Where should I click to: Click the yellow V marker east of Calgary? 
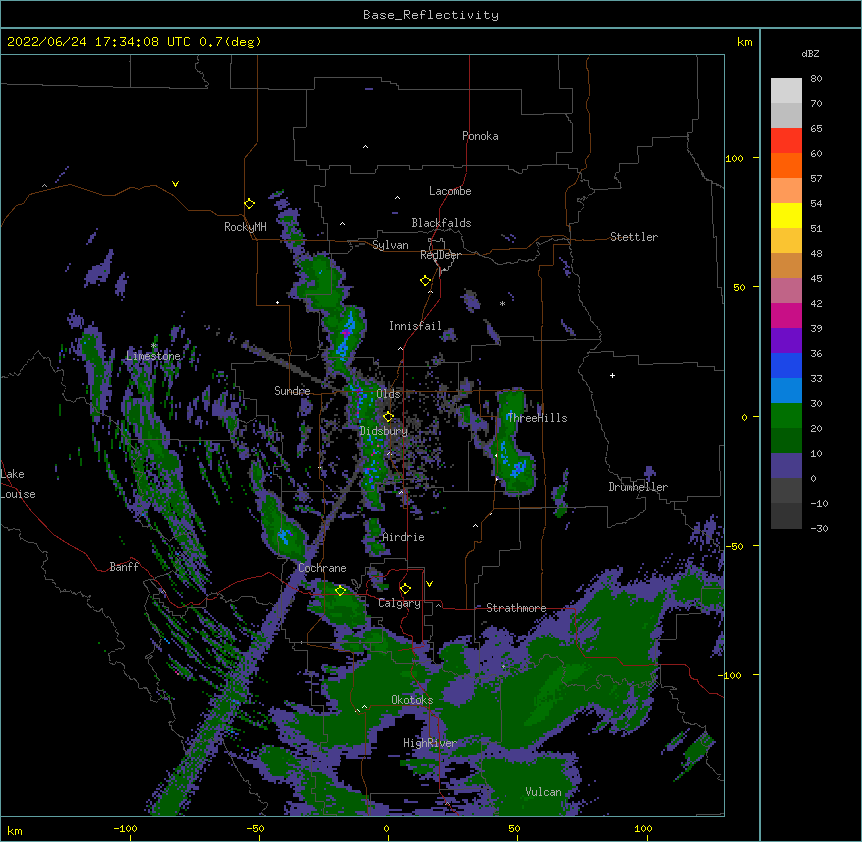tap(429, 584)
